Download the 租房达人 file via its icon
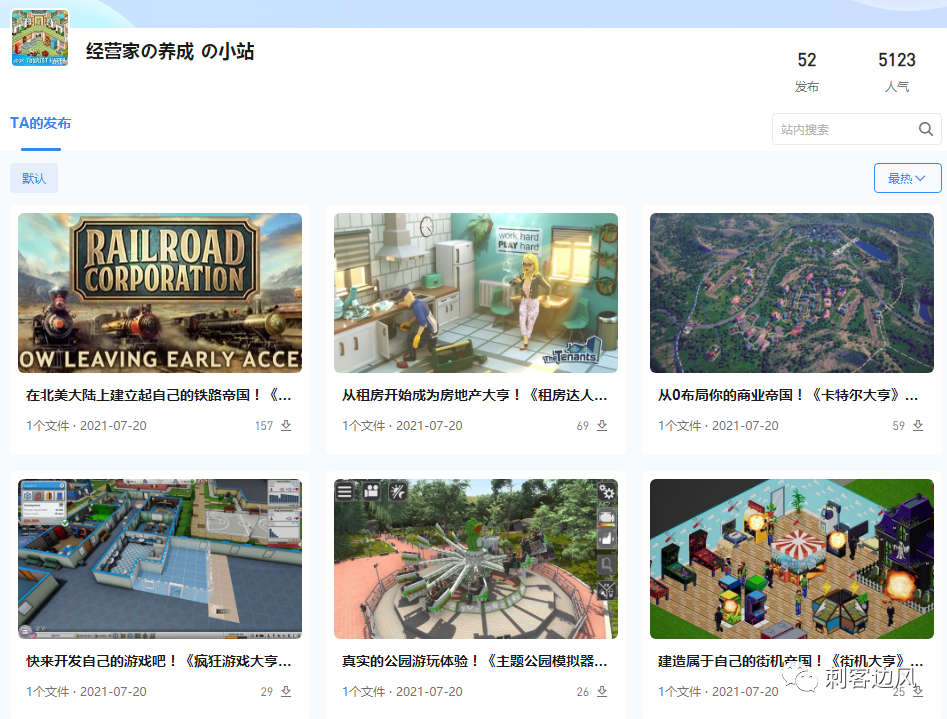 602,425
